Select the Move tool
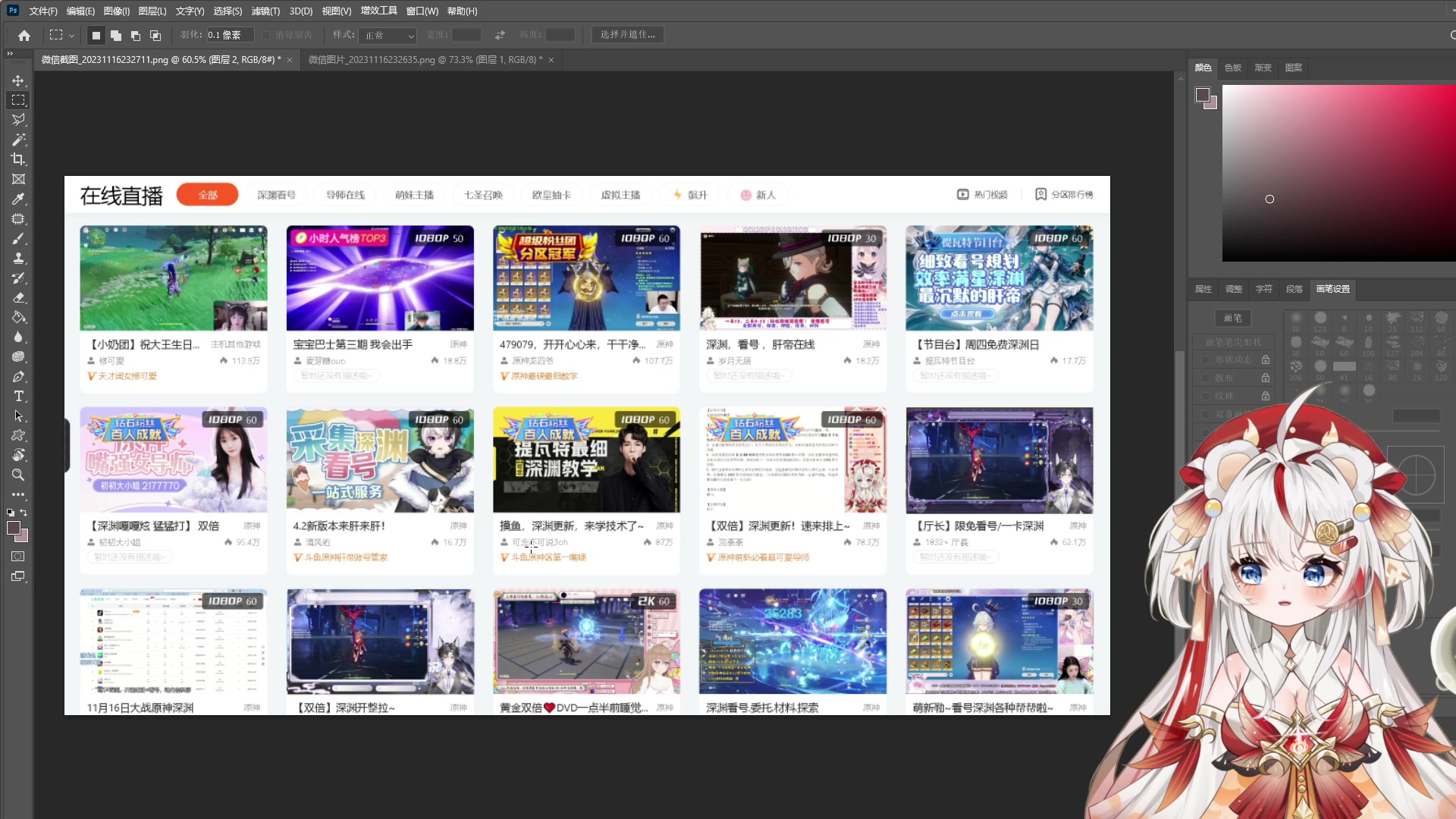 pos(18,80)
